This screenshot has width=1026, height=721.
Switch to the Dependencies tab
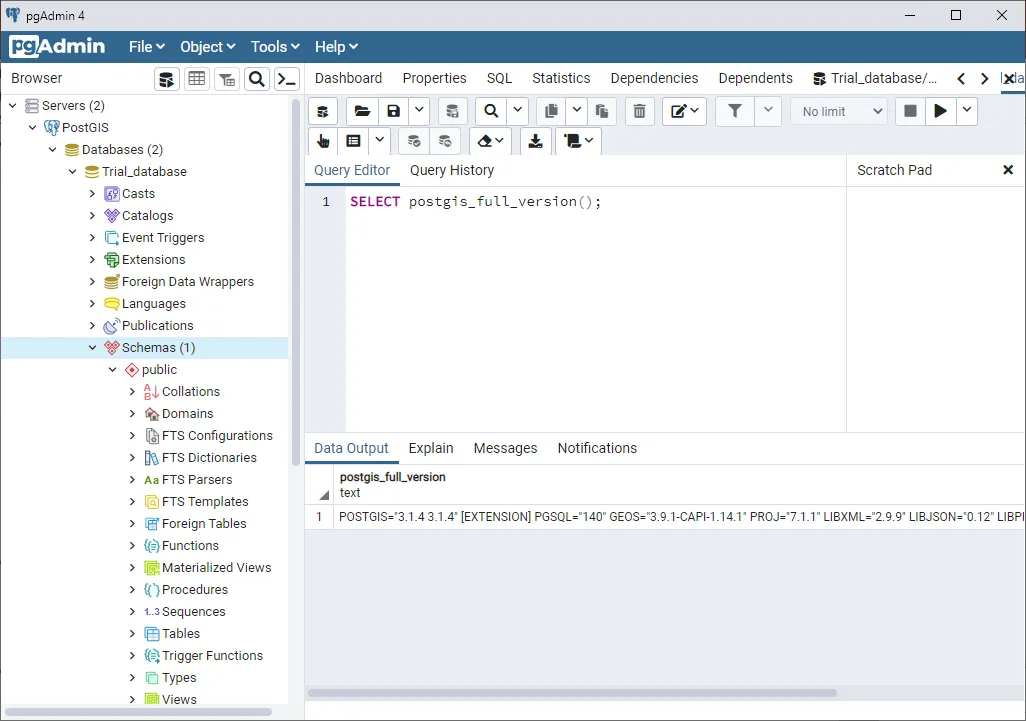coord(654,79)
